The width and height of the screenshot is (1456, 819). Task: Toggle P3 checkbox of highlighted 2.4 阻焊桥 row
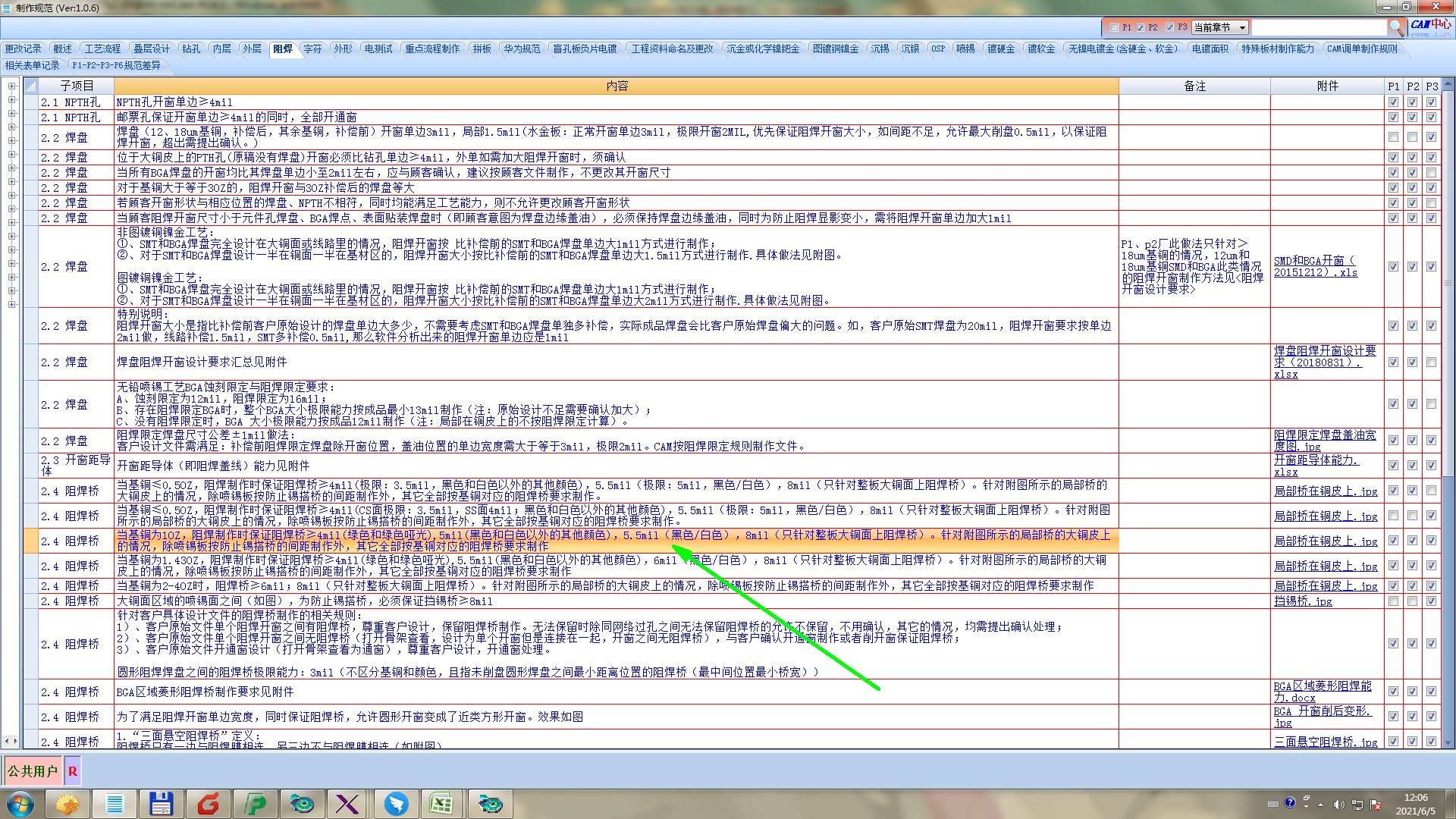tap(1431, 541)
